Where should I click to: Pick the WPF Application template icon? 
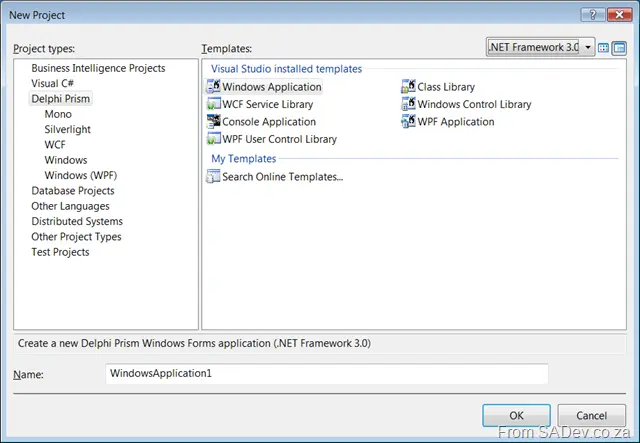(x=408, y=122)
